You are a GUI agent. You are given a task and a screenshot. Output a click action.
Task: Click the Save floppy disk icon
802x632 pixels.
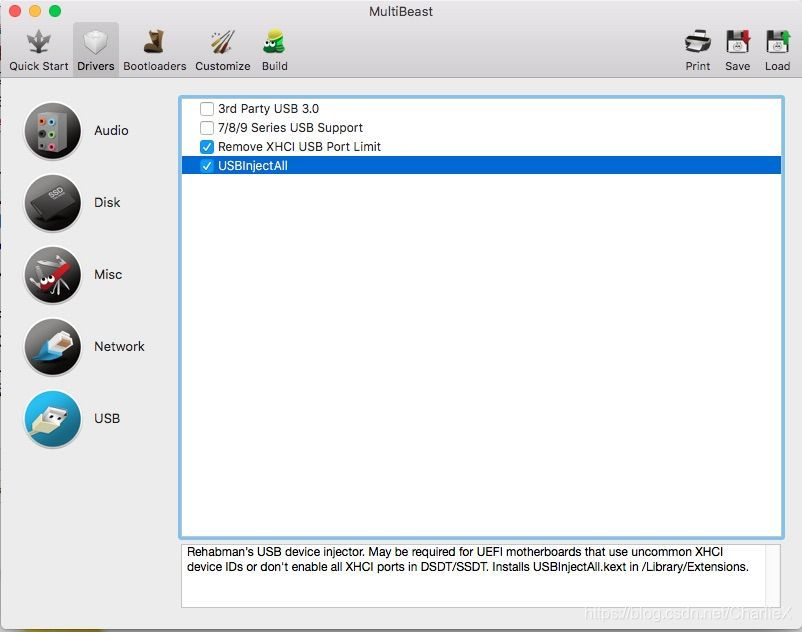point(738,42)
